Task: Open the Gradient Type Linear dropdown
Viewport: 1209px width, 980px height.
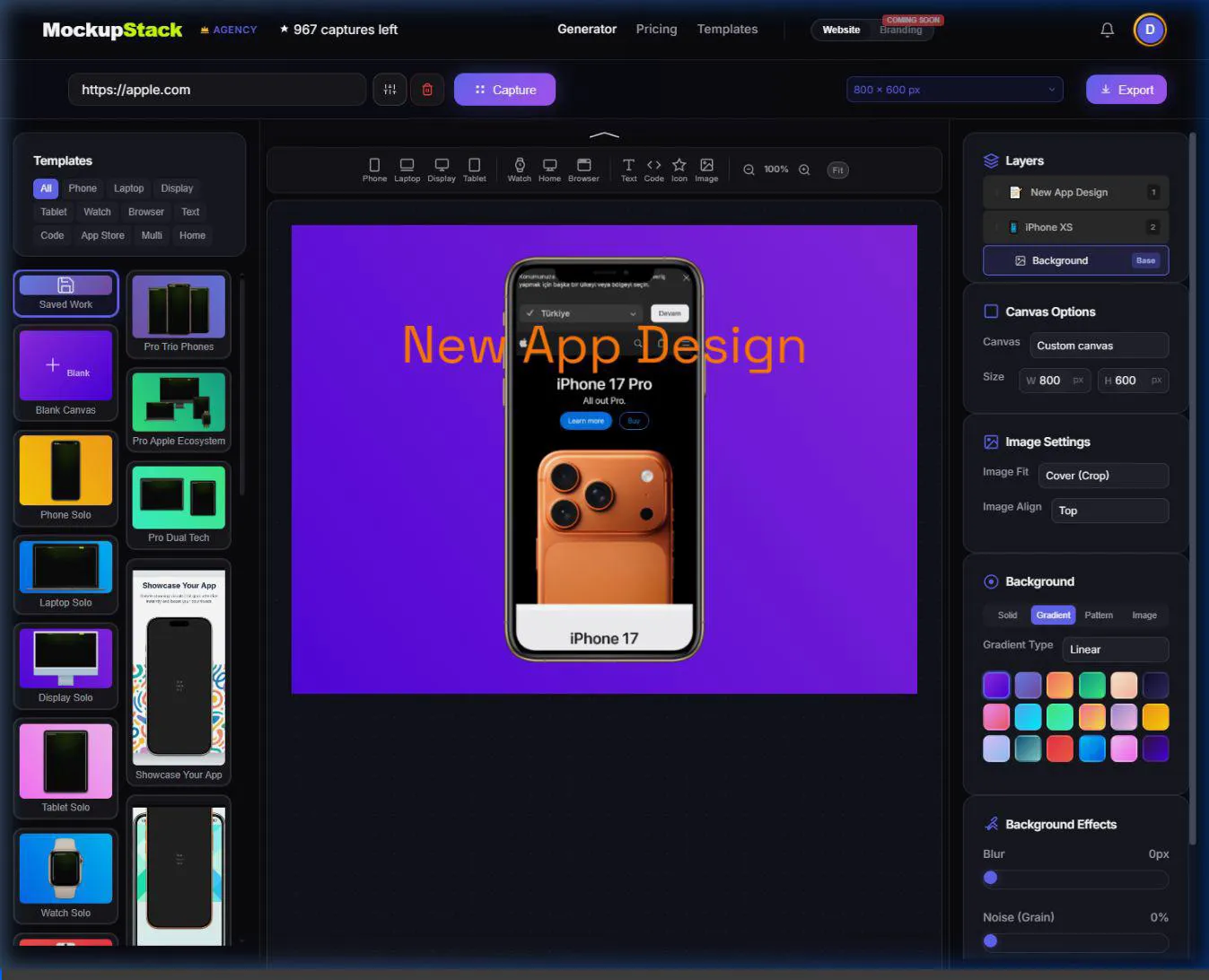Action: coord(1116,650)
